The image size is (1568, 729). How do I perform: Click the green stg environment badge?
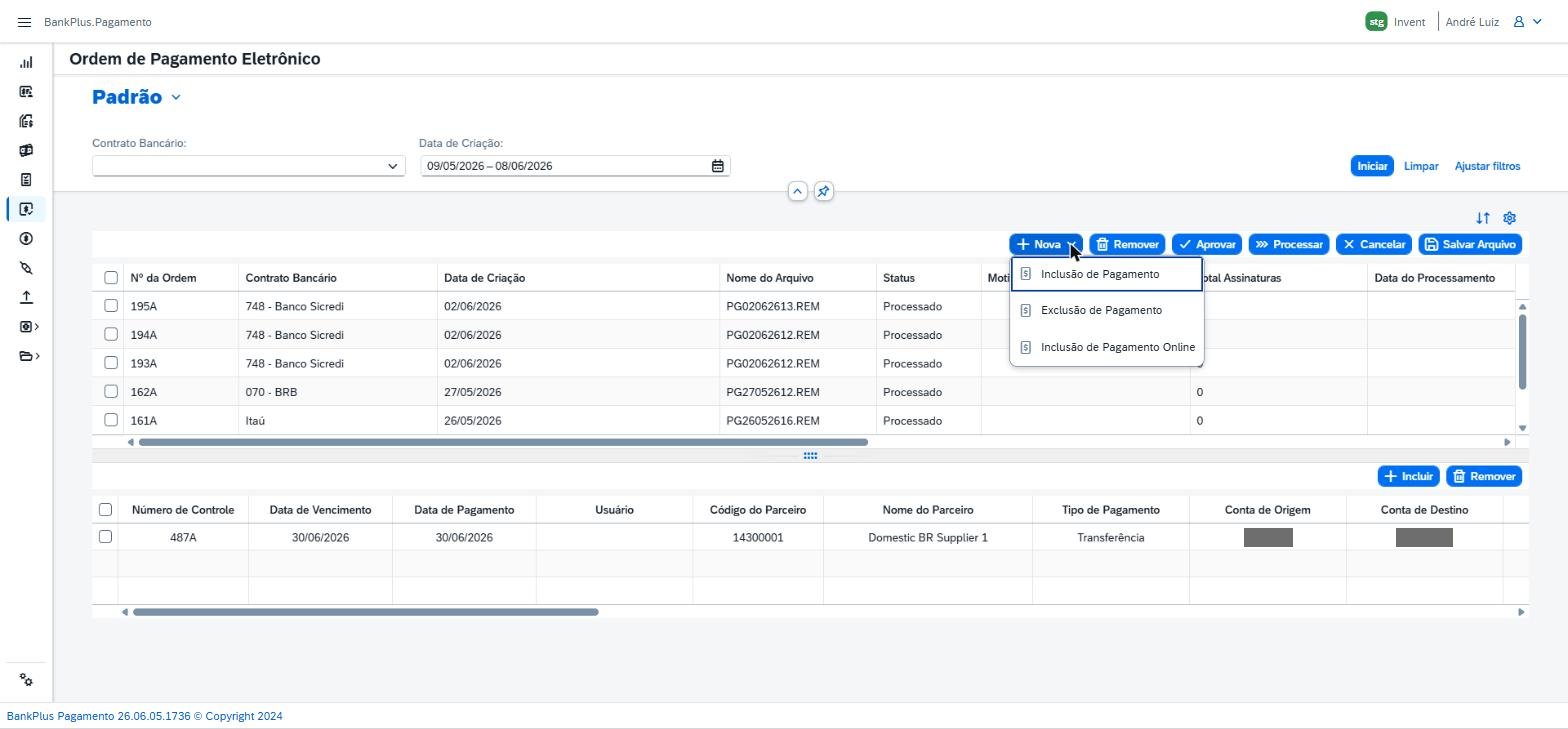[x=1376, y=22]
